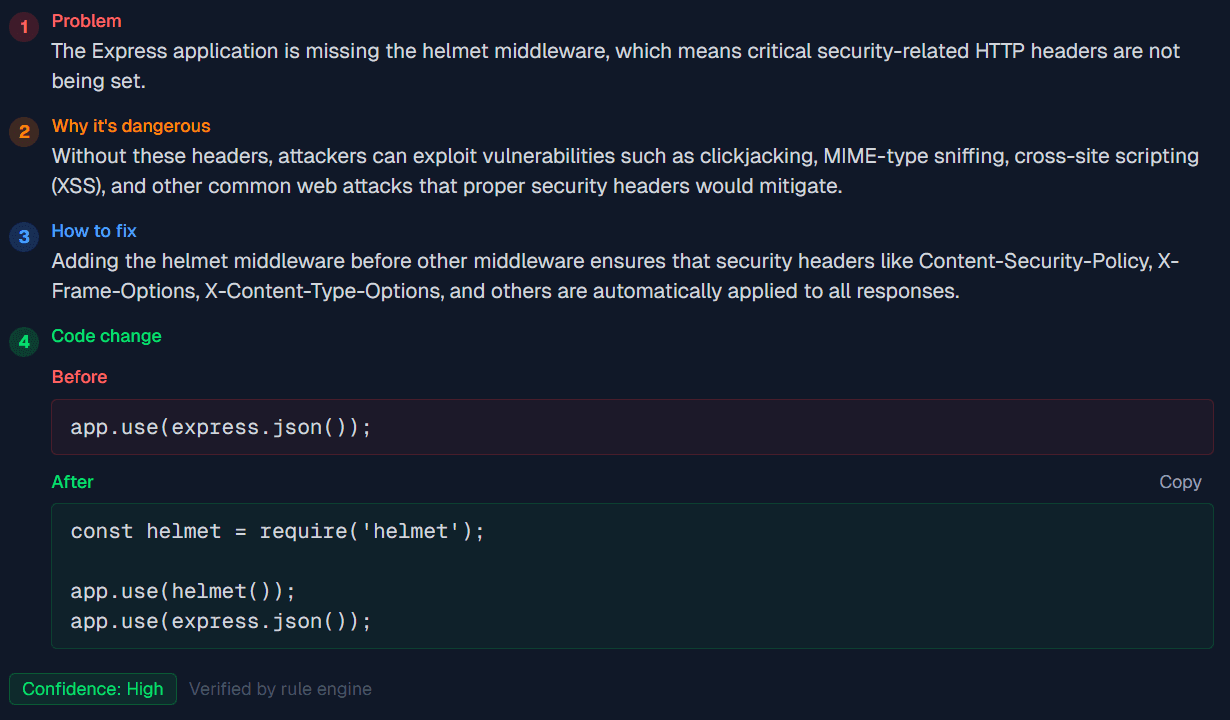Click the last line of After code
This screenshot has width=1230, height=720.
point(221,621)
